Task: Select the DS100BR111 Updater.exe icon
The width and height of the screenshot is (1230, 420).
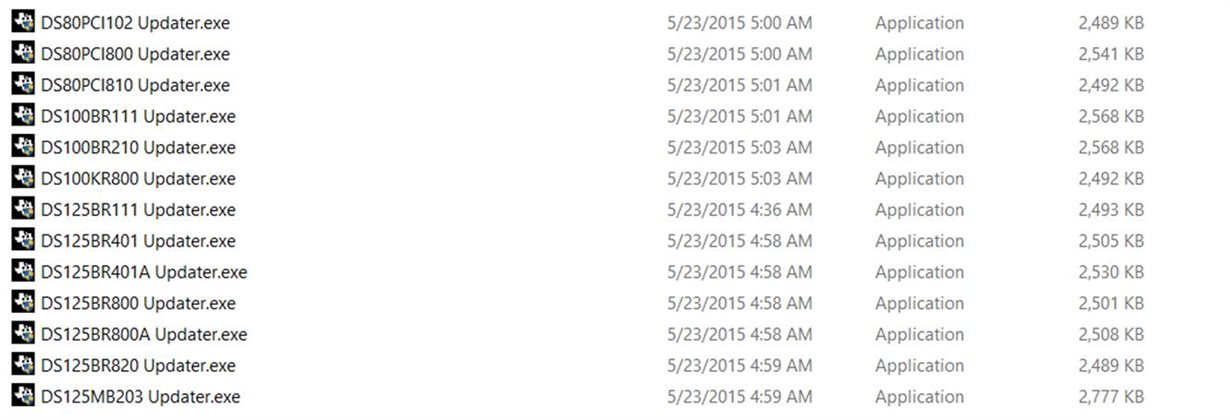Action: click(23, 115)
